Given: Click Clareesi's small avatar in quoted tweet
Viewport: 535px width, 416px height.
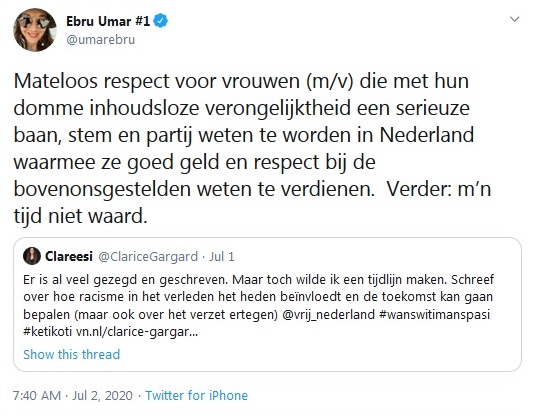Looking at the screenshot, I should (x=32, y=256).
